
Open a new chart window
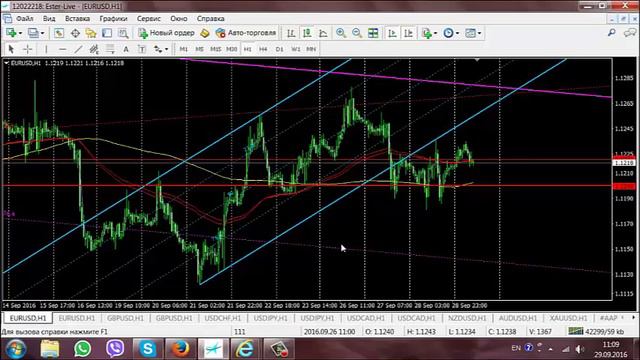[11, 33]
